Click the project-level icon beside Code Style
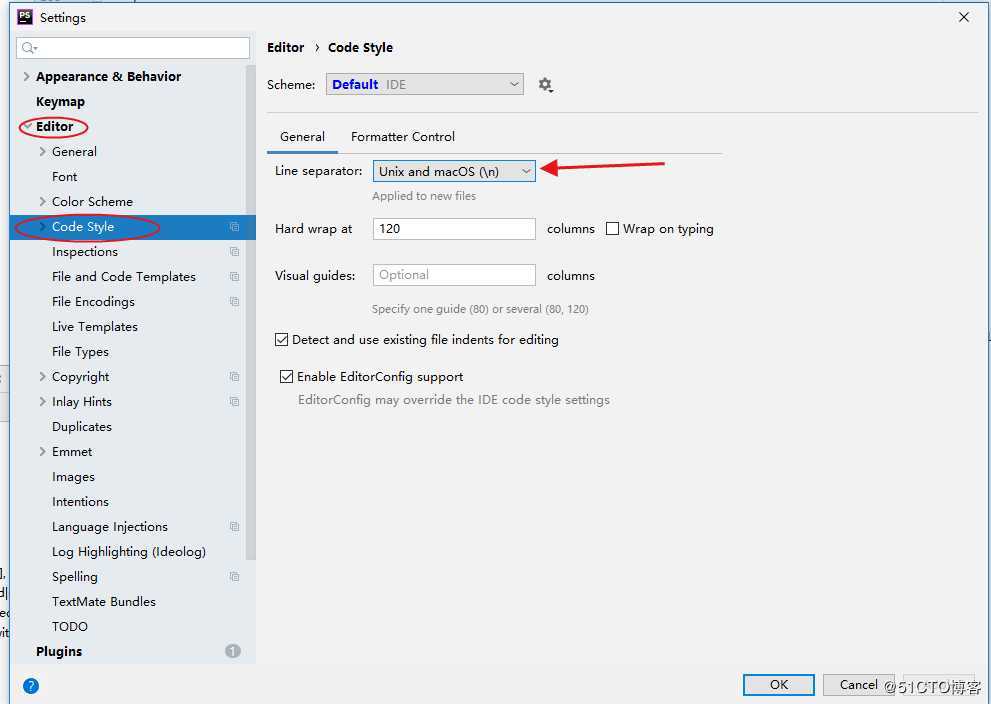Viewport: 991px width, 704px height. coord(234,227)
